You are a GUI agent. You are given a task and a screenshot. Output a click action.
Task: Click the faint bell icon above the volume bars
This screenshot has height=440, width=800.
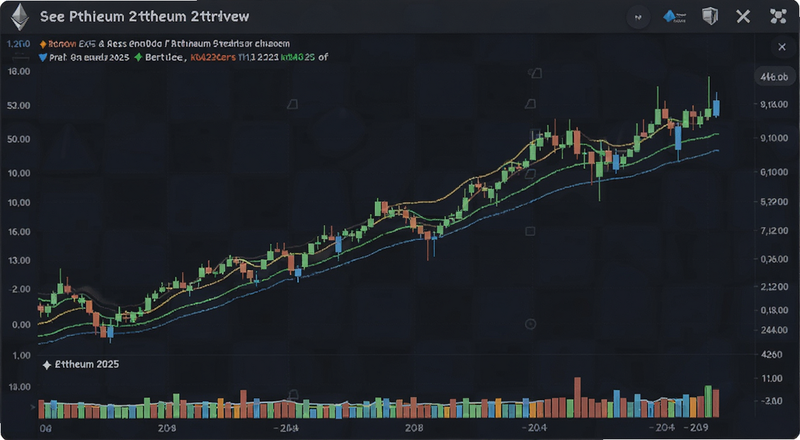[293, 394]
